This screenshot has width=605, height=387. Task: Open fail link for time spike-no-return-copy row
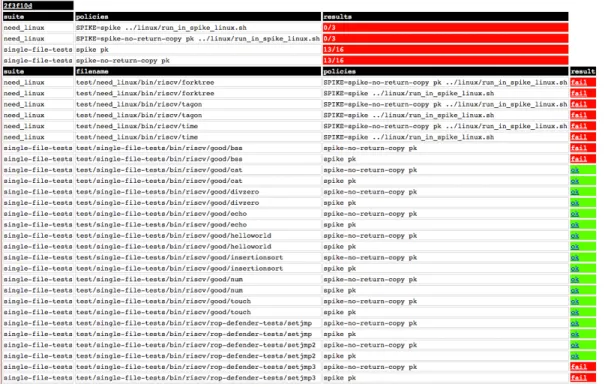tap(578, 126)
